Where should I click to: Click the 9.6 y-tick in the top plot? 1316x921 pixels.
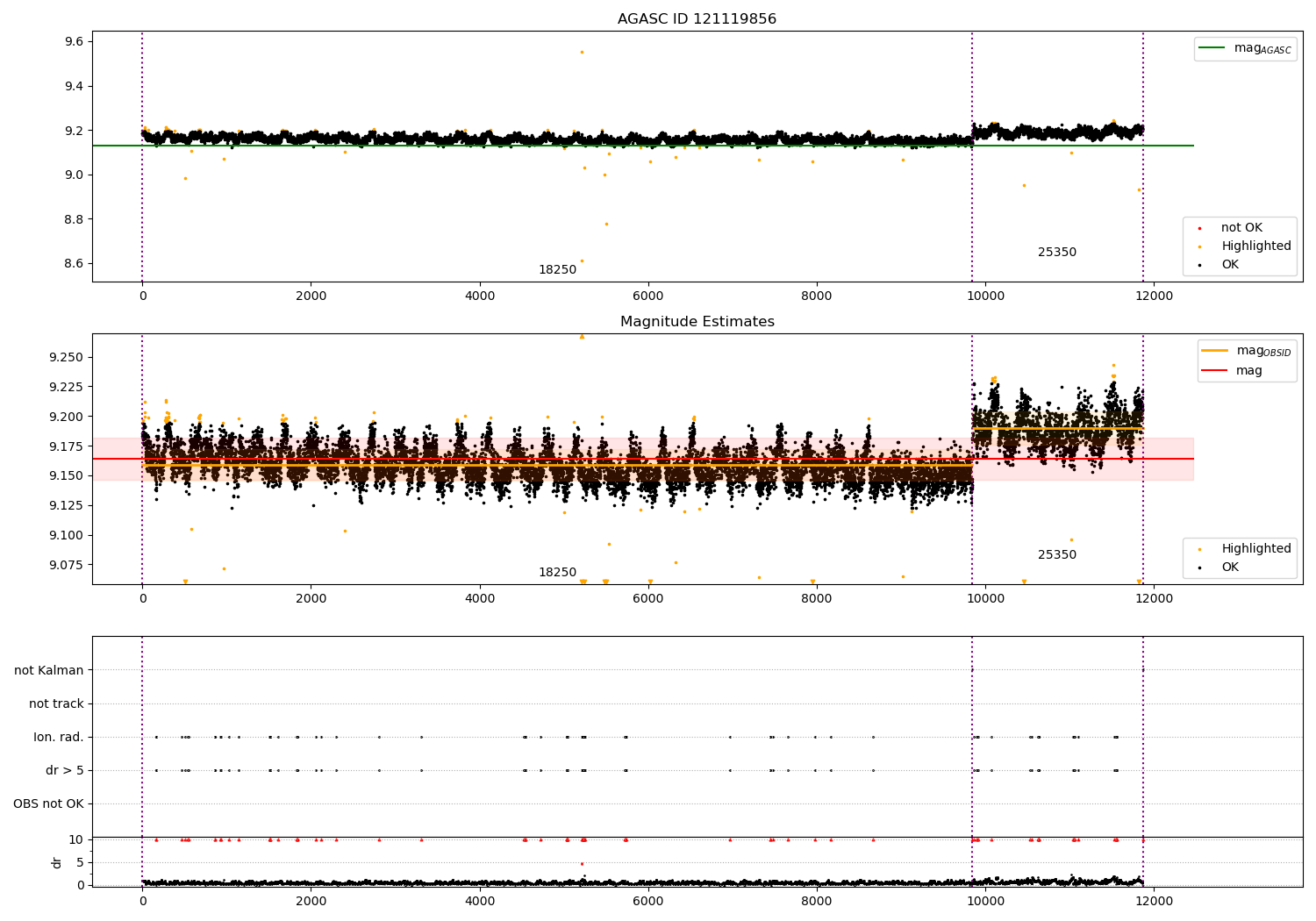click(74, 42)
